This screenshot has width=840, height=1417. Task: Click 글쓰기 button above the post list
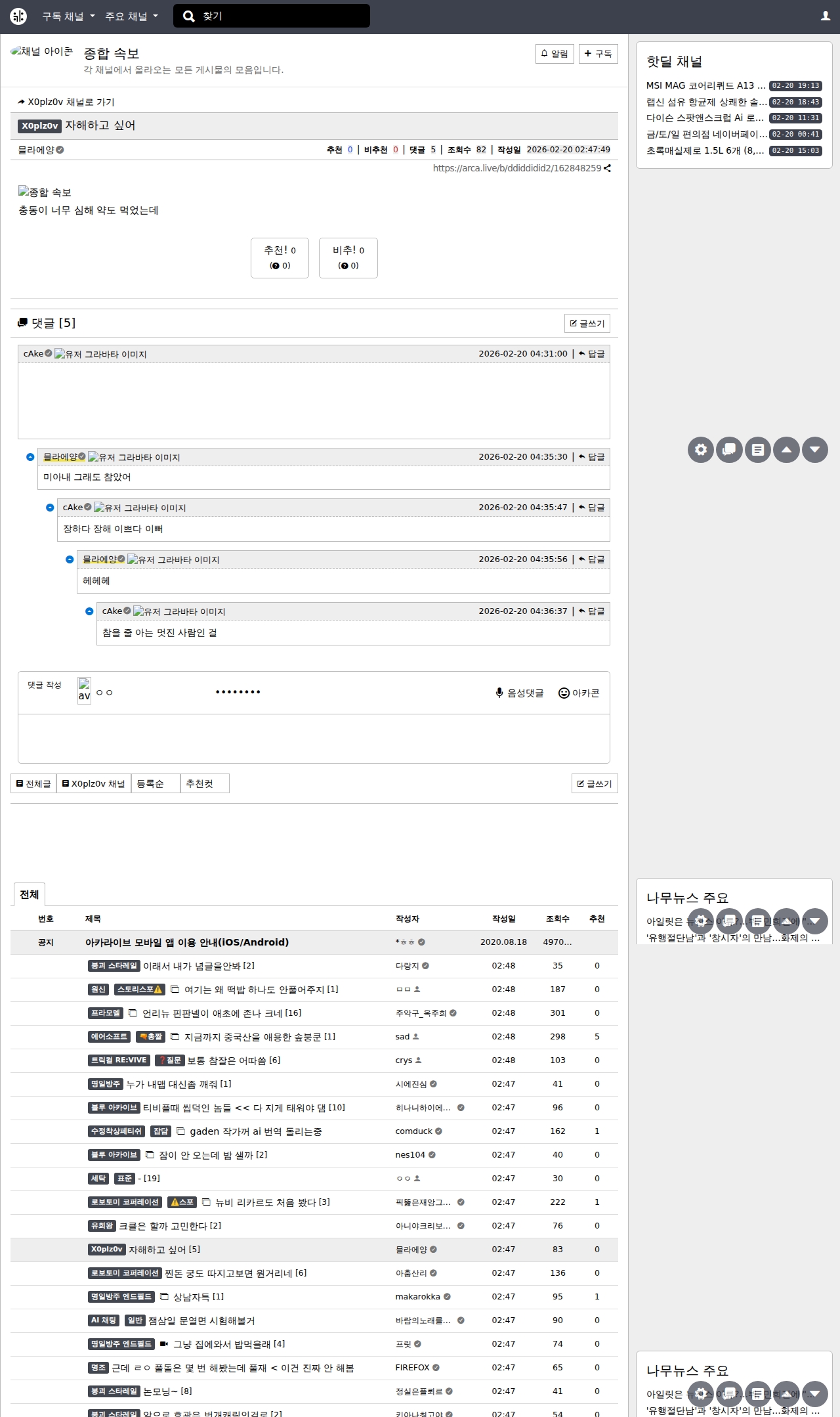click(595, 783)
